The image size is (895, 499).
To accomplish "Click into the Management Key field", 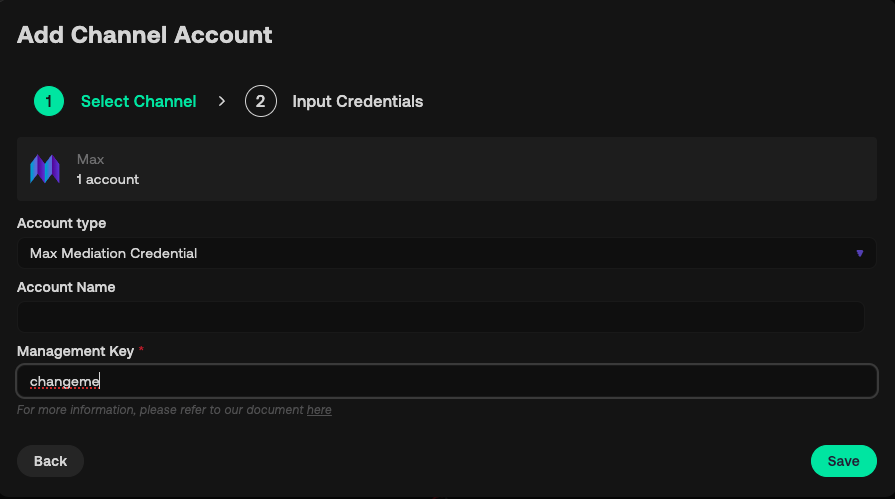I will 447,381.
